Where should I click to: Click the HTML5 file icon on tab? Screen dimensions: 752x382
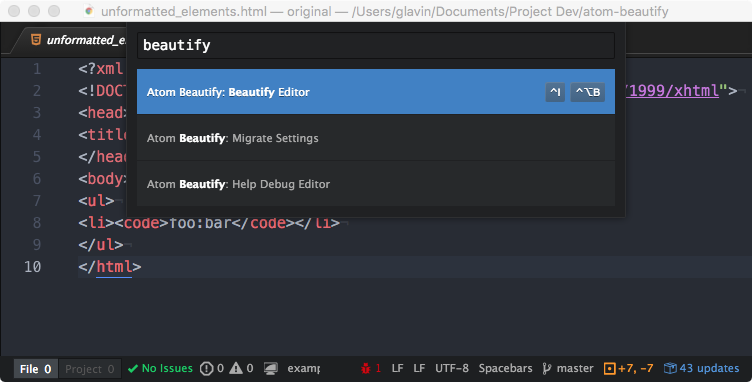coord(35,39)
